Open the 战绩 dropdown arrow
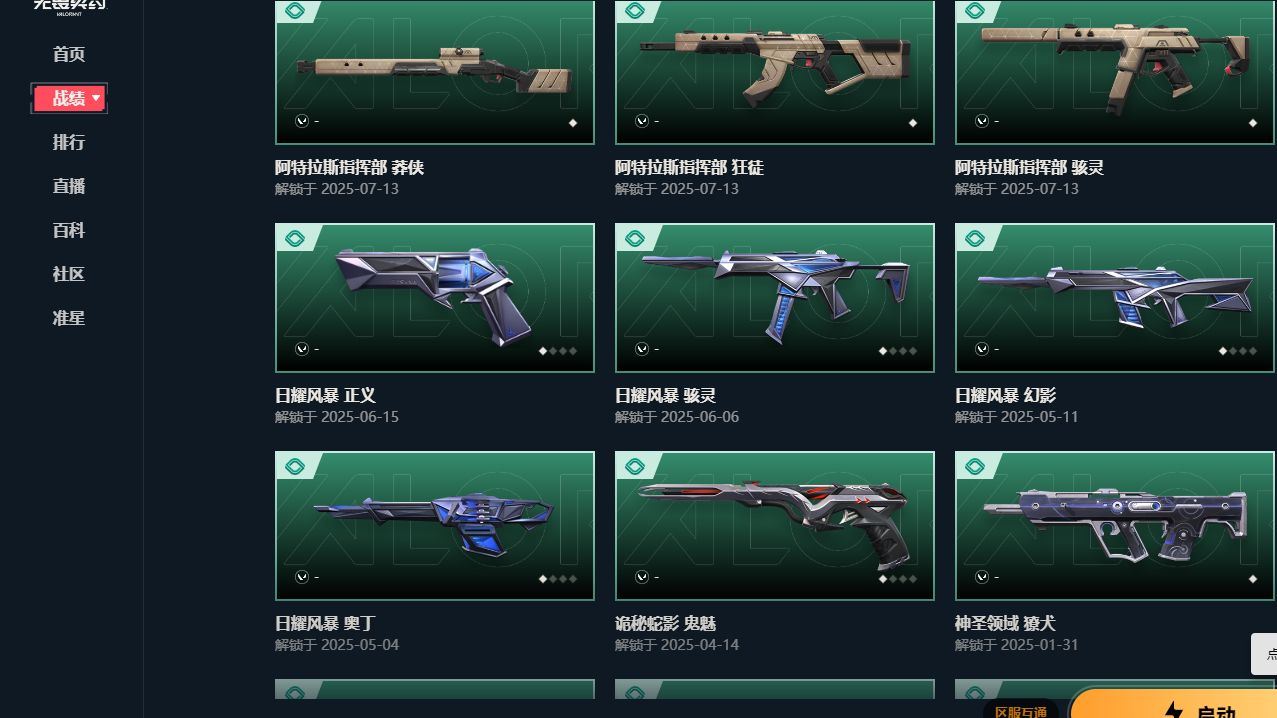The height and width of the screenshot is (718, 1277). click(x=96, y=98)
